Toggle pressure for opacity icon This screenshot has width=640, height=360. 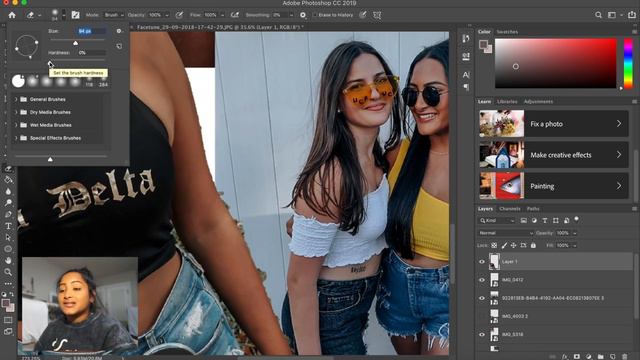click(x=179, y=15)
